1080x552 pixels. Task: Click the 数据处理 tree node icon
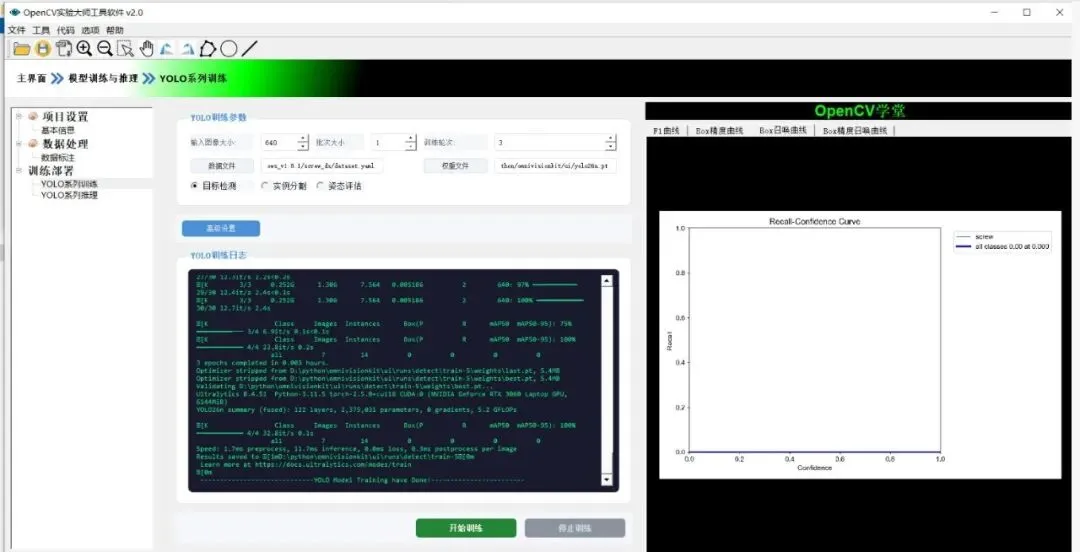32,143
